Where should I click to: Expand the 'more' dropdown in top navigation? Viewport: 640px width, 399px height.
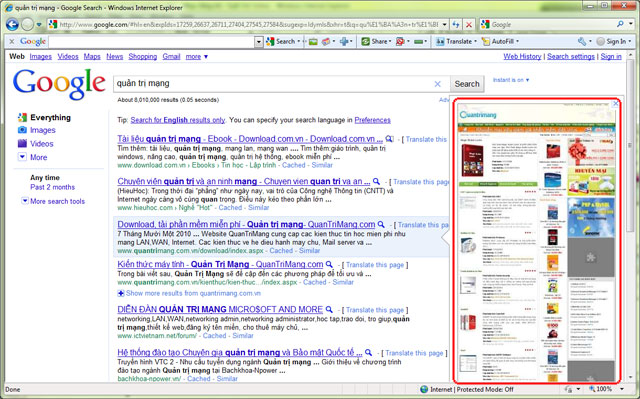click(x=196, y=56)
